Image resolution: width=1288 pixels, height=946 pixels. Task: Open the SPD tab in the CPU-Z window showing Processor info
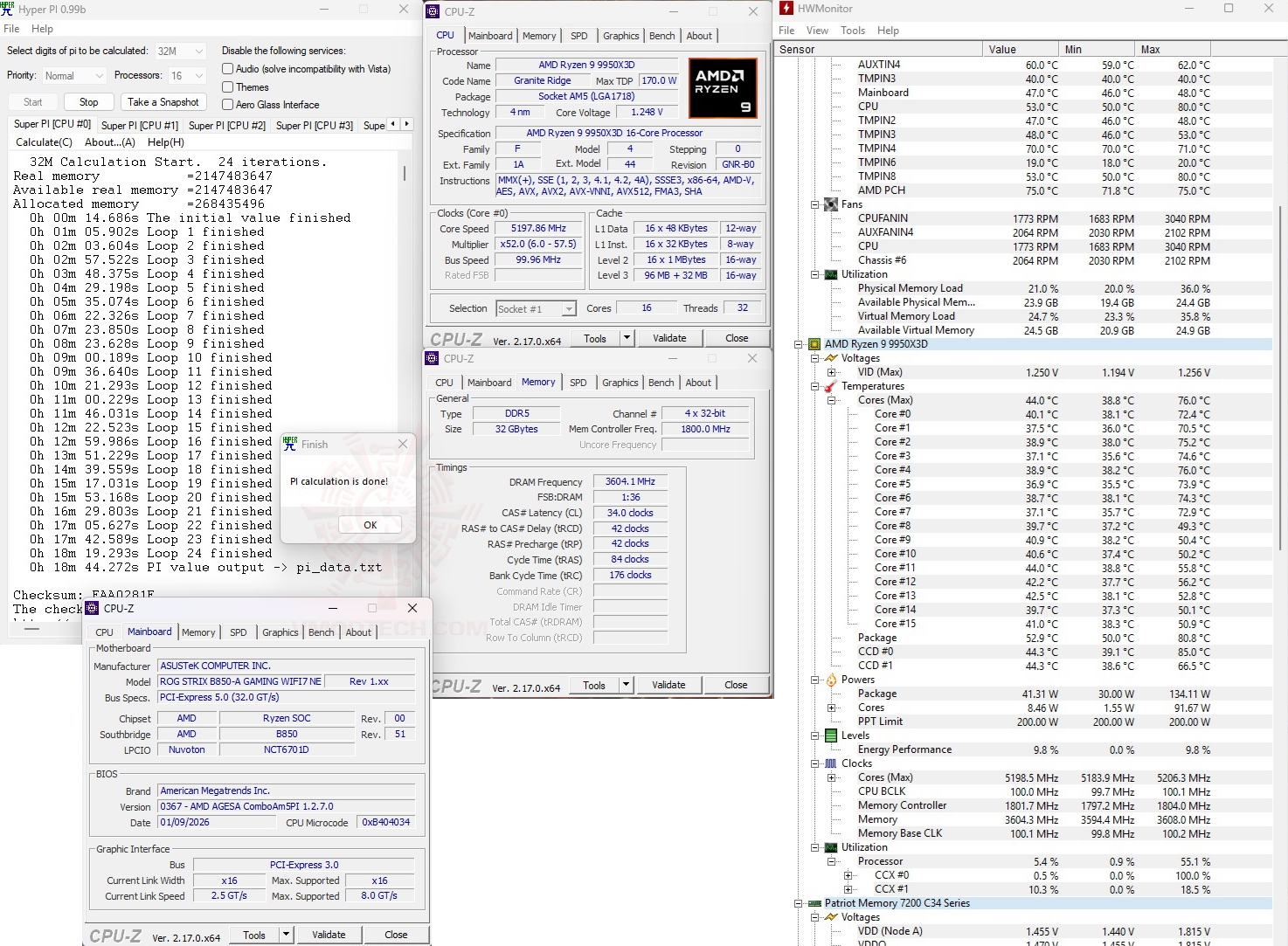click(579, 36)
